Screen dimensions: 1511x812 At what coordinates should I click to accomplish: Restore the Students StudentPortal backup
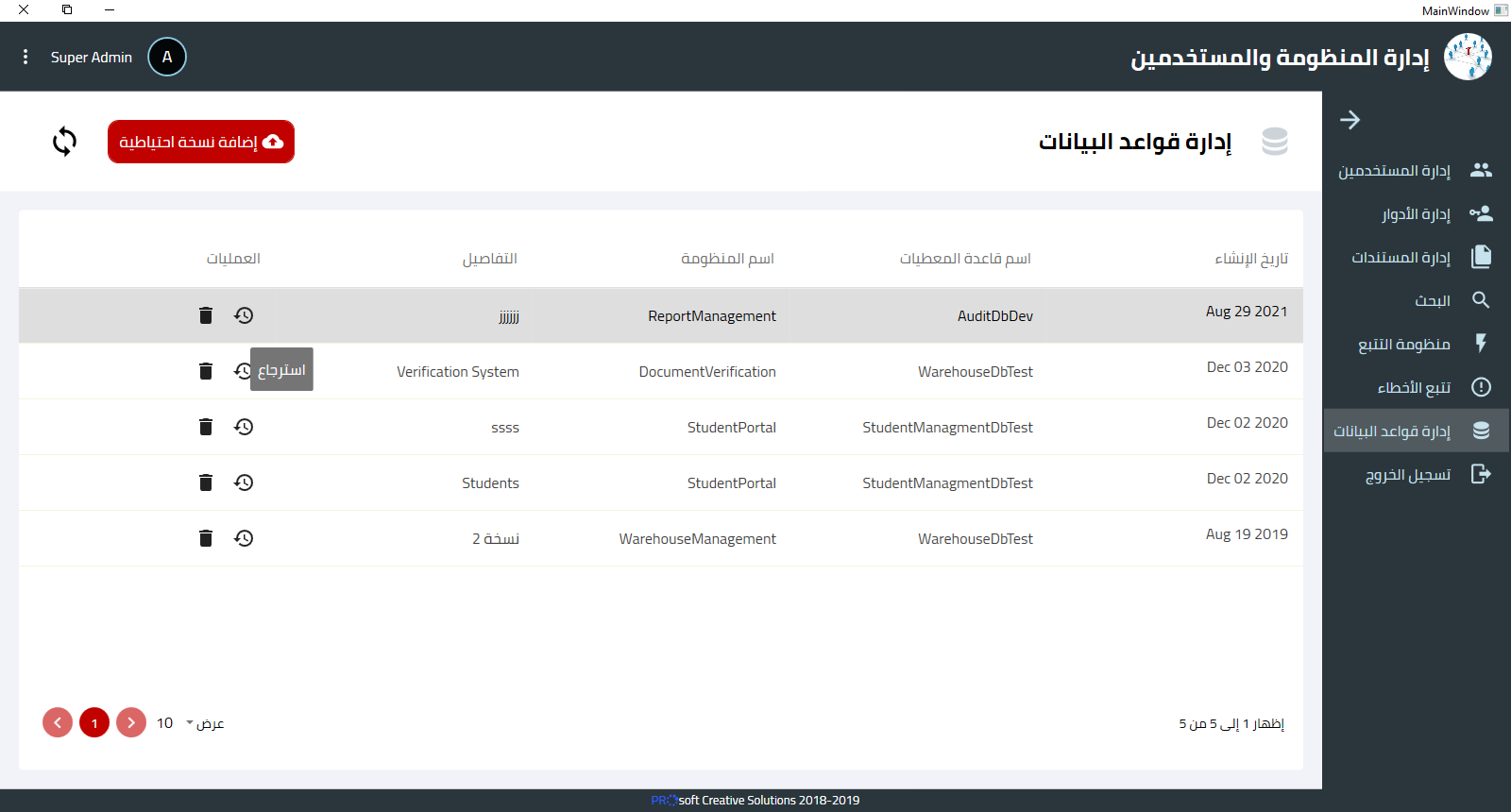pos(244,482)
